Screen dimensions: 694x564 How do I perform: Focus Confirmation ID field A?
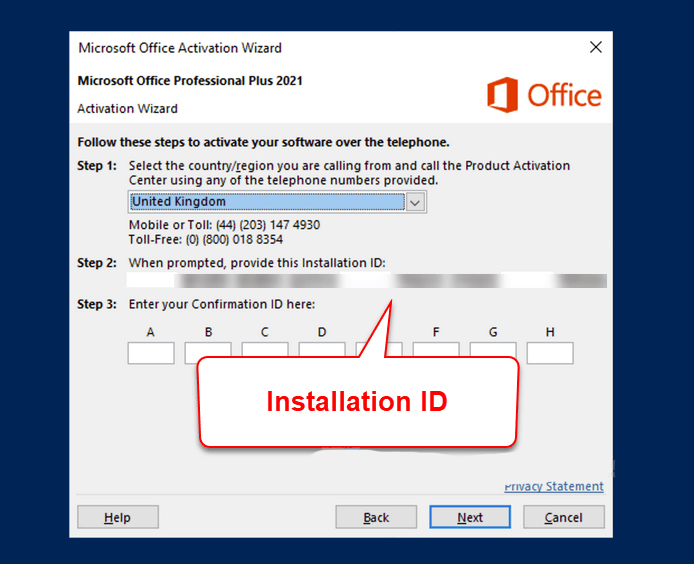tap(151, 353)
